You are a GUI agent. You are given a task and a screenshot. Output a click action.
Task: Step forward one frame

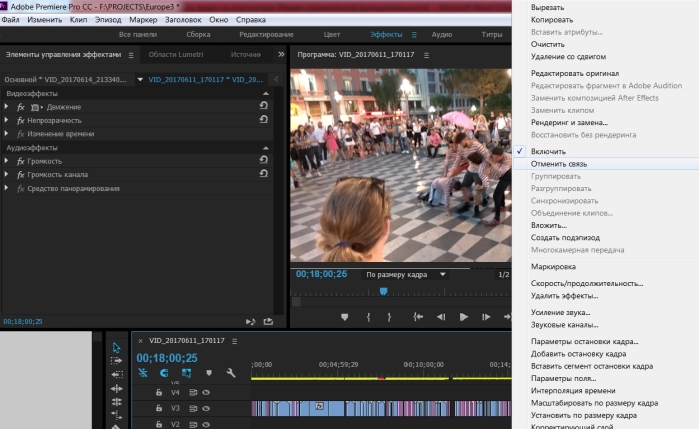(486, 317)
